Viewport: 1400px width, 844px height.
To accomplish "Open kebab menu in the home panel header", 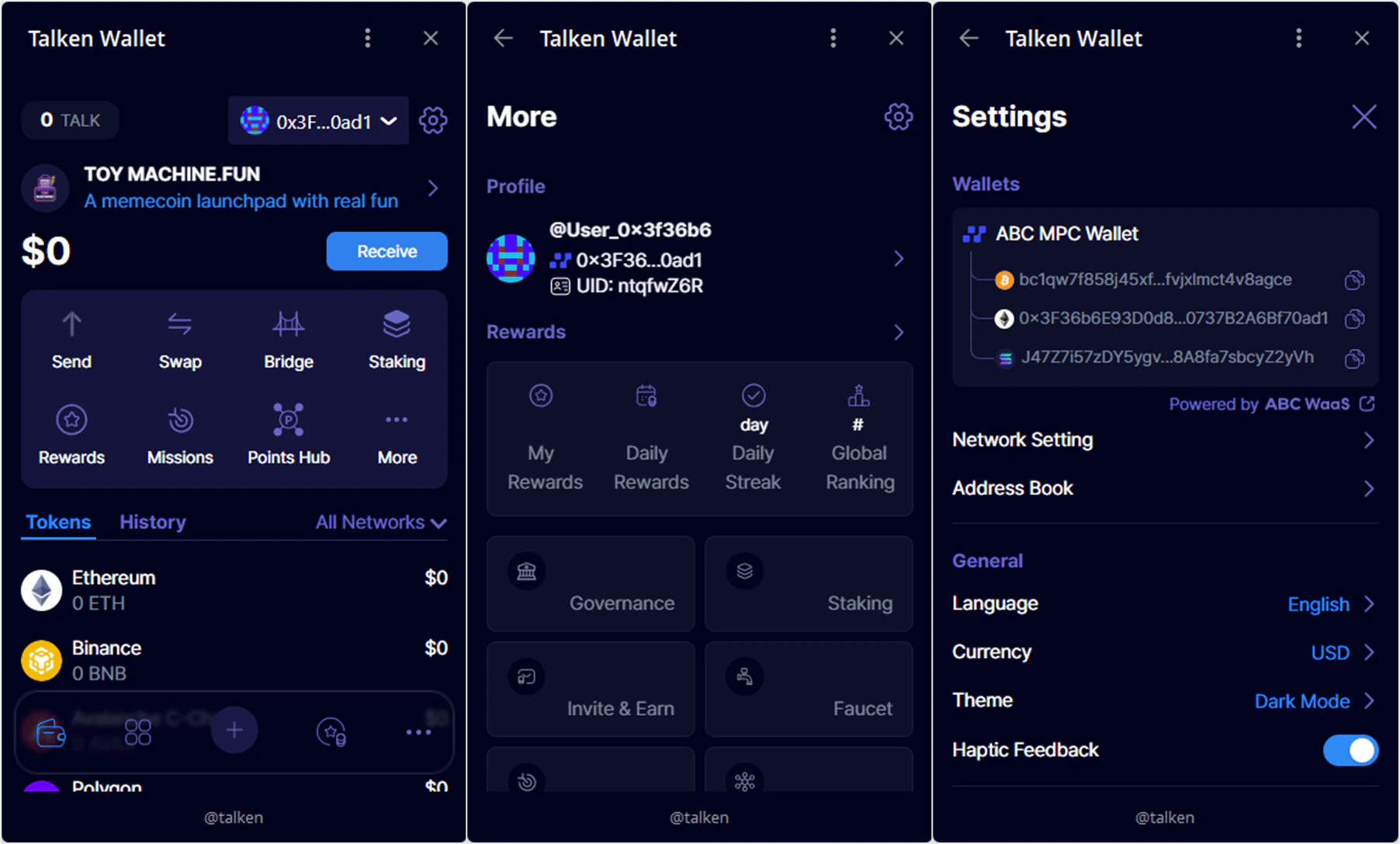I will [368, 38].
